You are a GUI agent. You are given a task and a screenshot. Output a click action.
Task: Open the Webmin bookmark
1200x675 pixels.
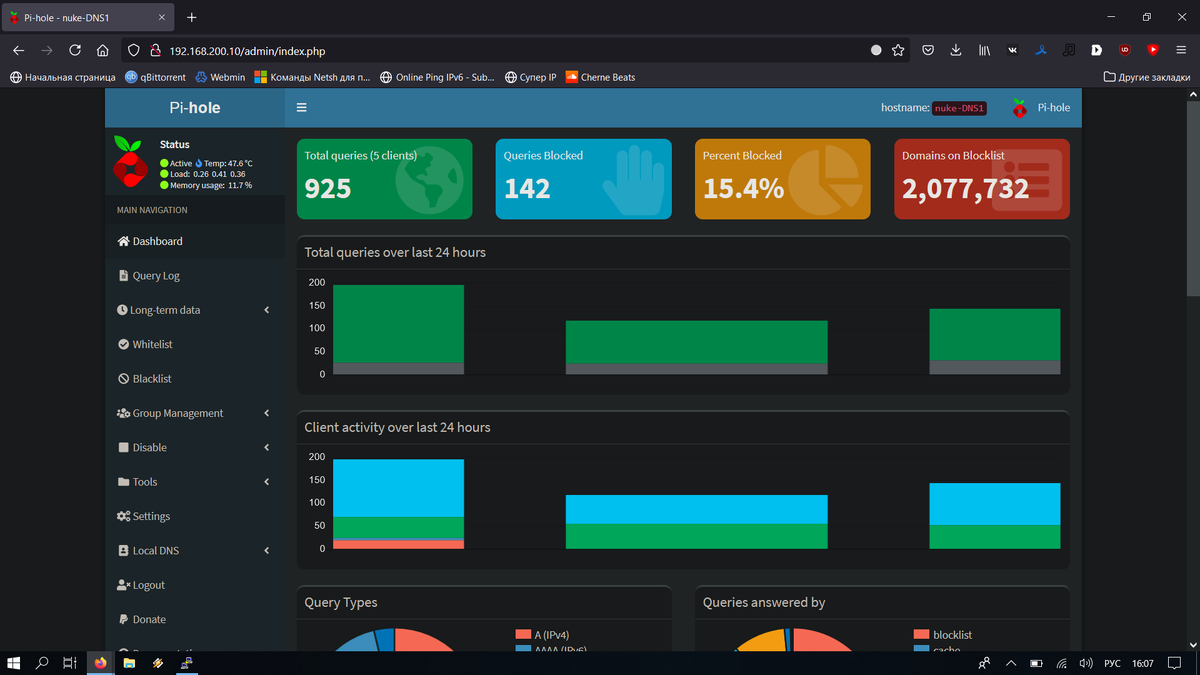point(220,77)
